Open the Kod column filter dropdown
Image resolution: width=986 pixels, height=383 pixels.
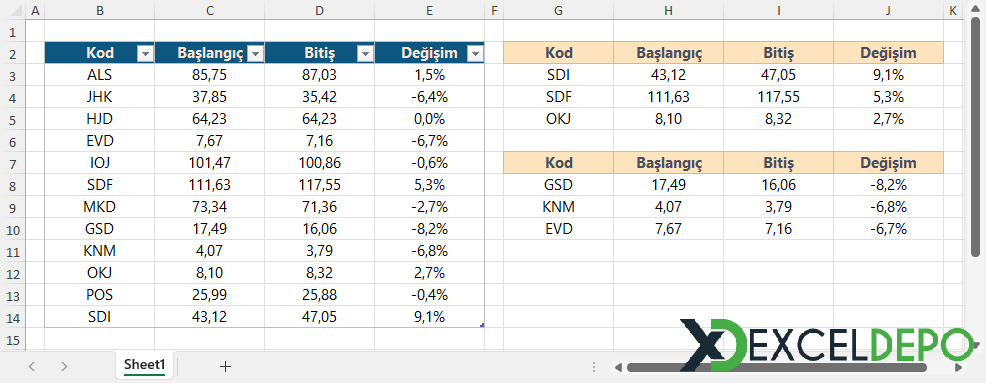pos(145,55)
